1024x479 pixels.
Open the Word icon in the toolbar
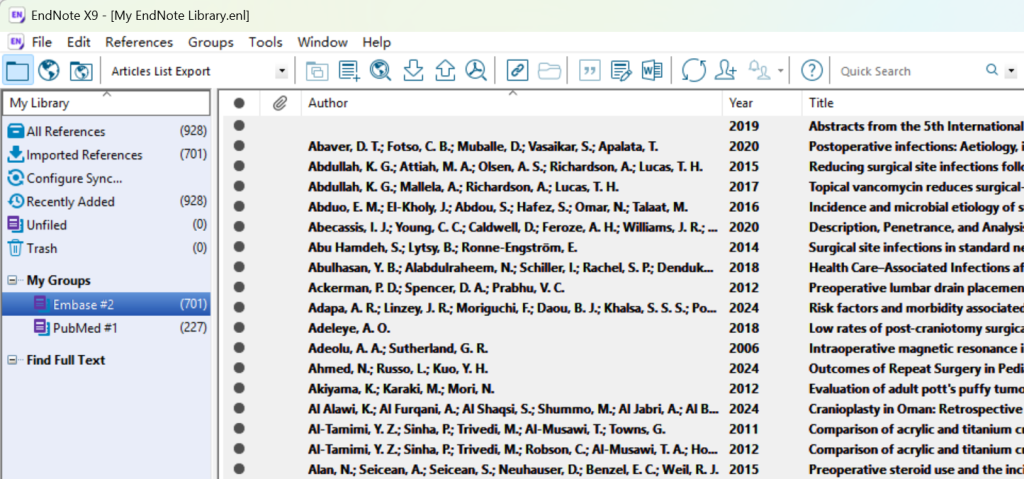coord(653,71)
